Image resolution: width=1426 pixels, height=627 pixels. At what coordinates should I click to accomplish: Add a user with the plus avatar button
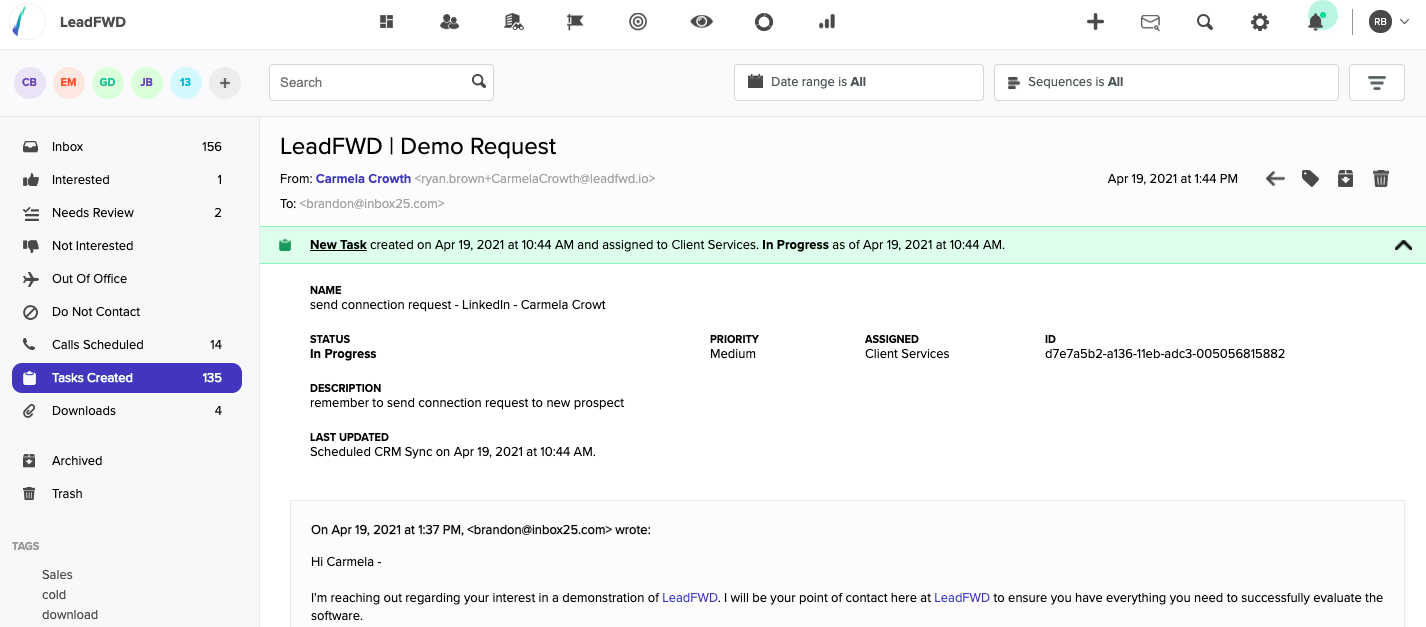(224, 83)
